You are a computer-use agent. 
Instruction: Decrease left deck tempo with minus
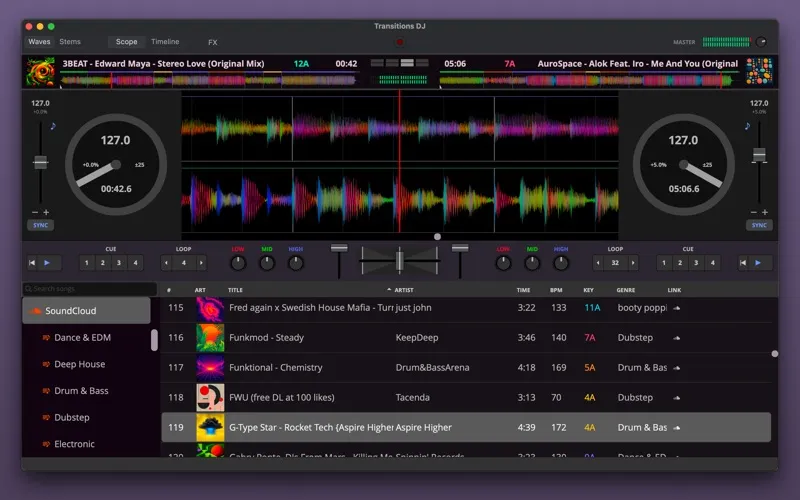35,212
